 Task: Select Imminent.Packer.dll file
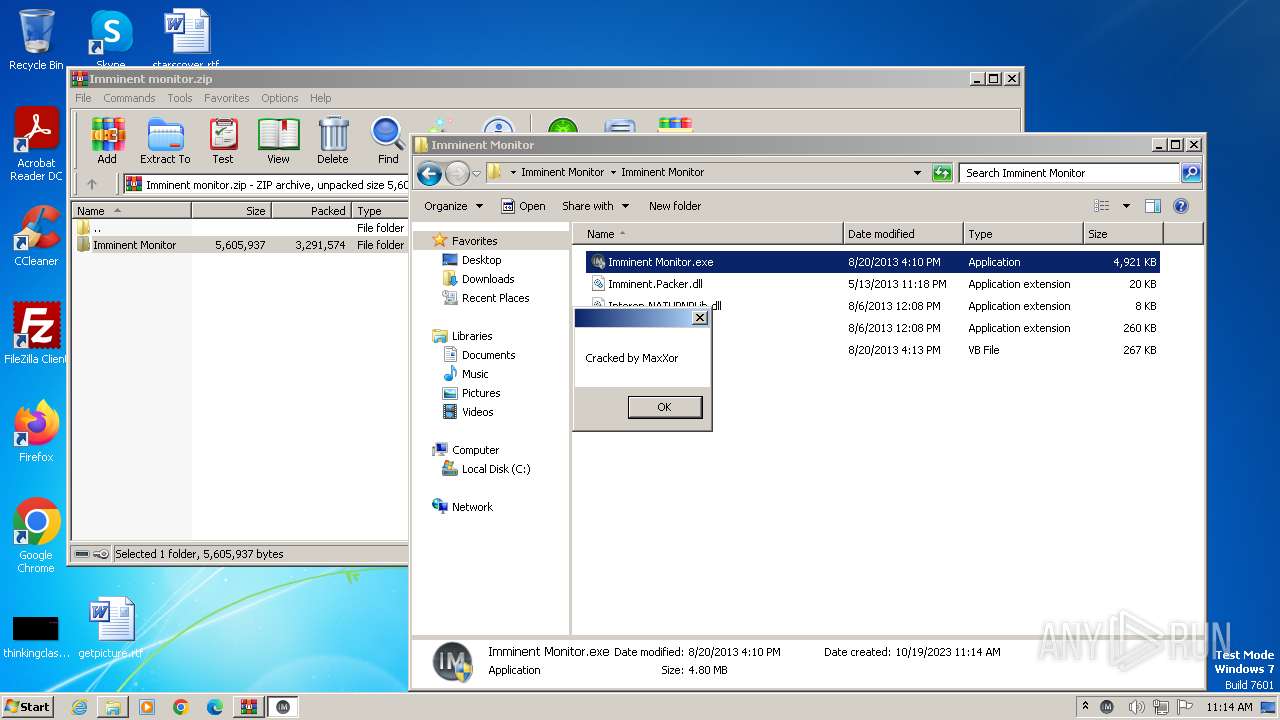pos(655,284)
